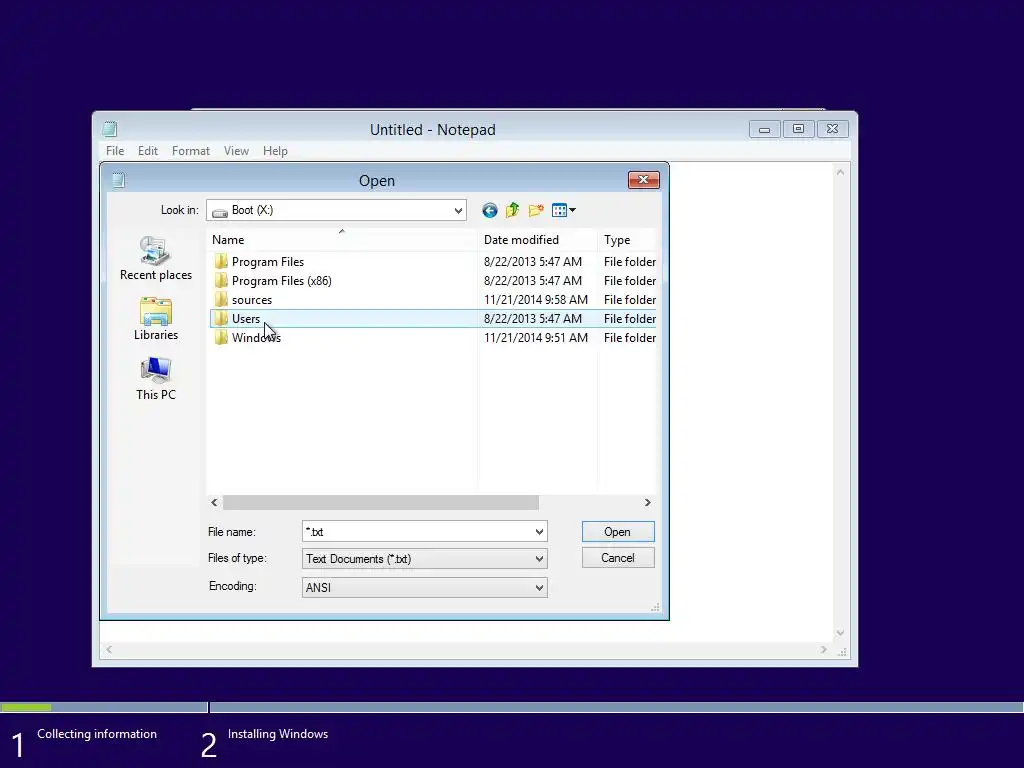This screenshot has height=768, width=1024.
Task: Click the '11/21/2014 9:58 AM' date for sources
Action: coord(536,300)
